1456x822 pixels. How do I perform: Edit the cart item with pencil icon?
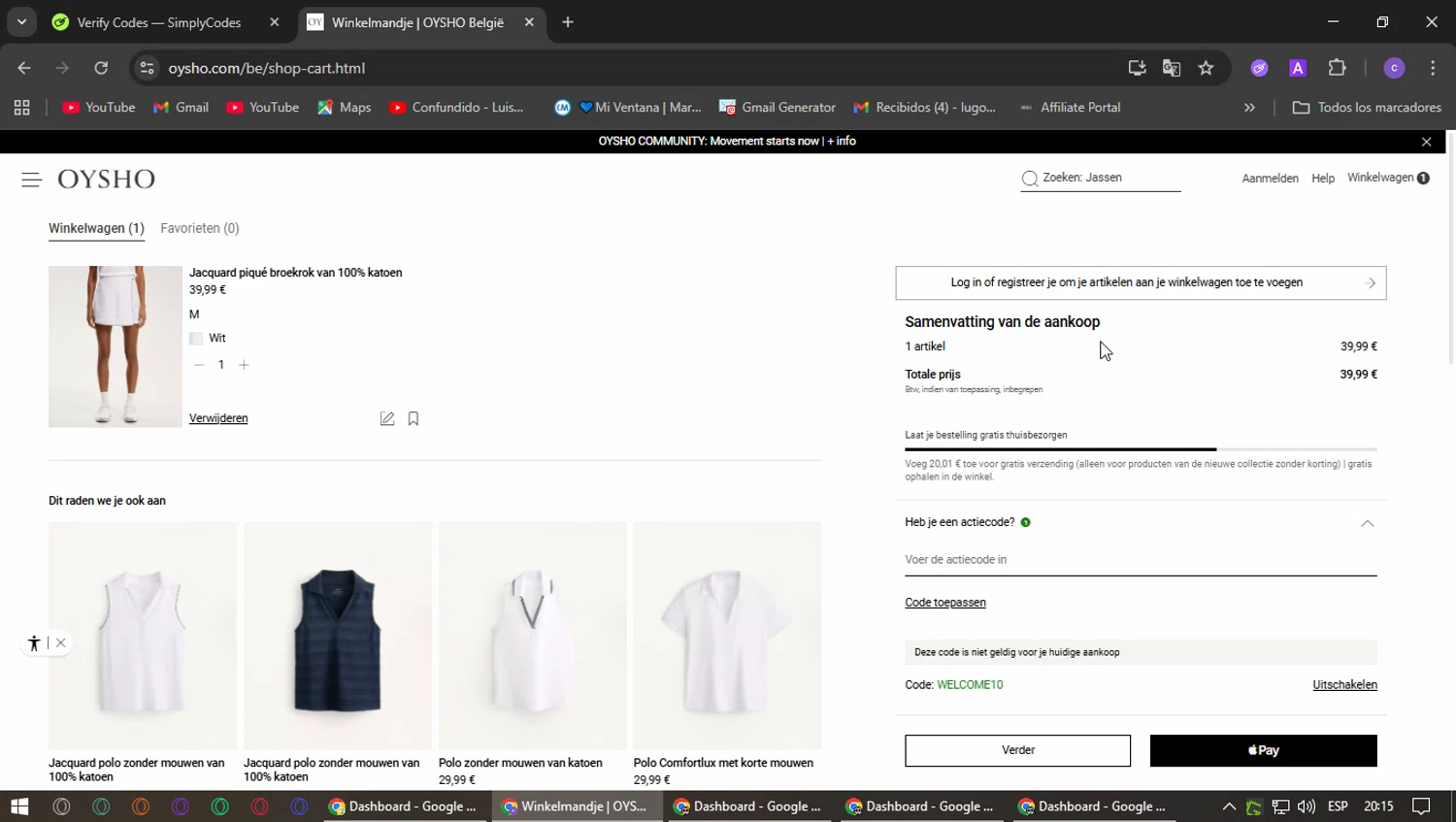click(387, 418)
